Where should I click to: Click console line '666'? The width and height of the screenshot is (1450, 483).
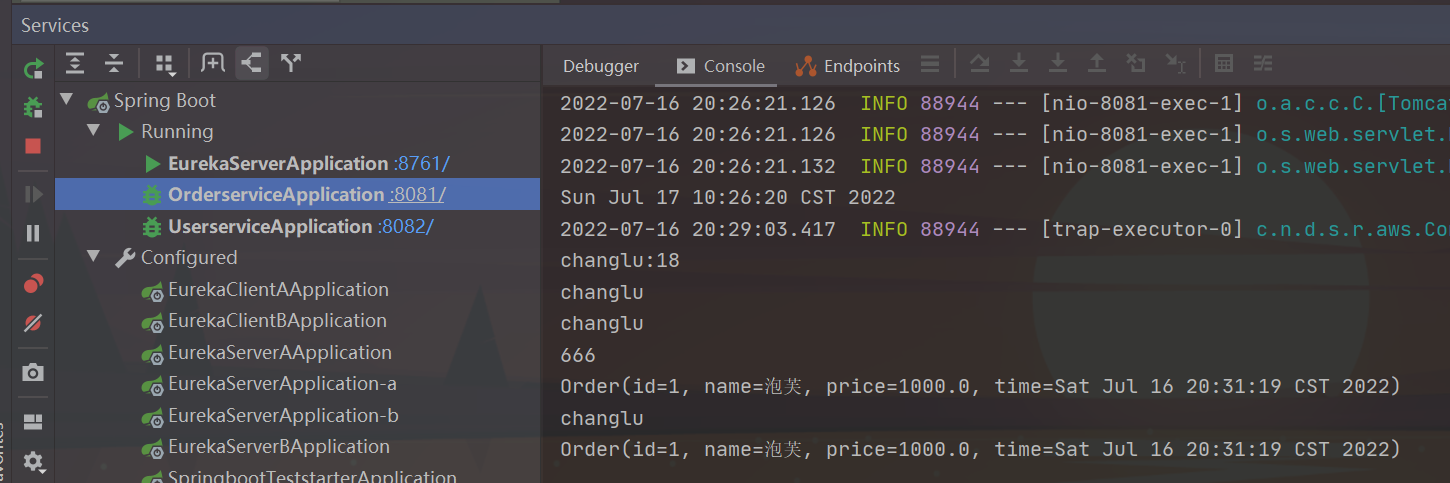point(578,355)
